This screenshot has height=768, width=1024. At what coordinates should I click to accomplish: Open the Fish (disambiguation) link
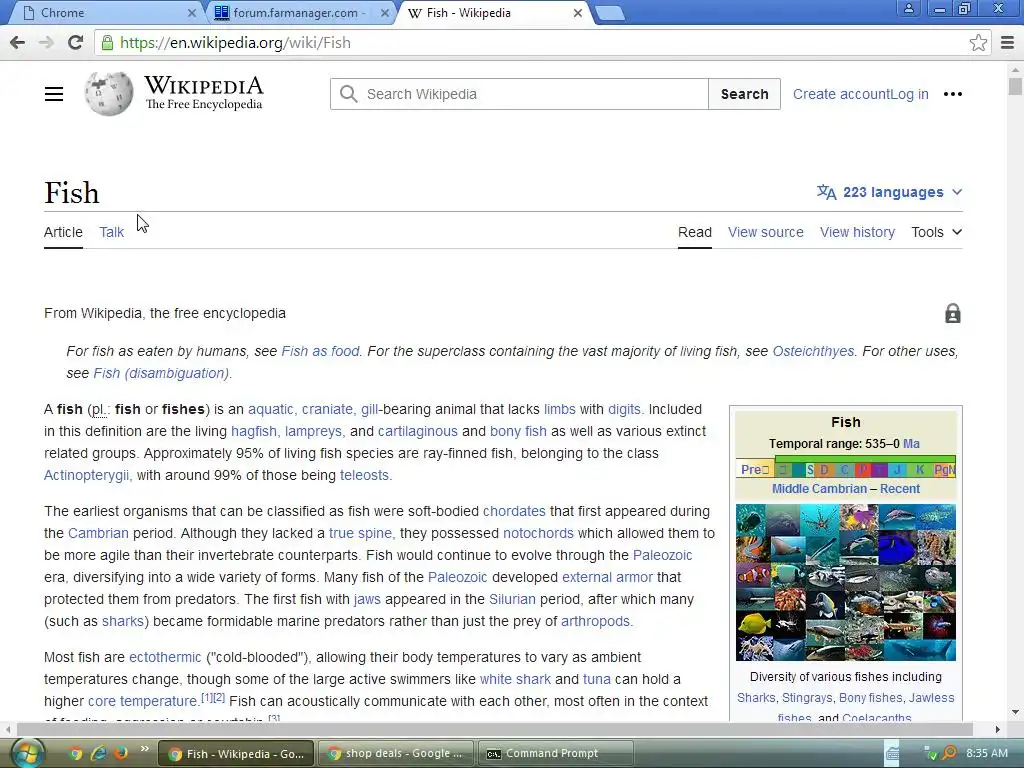tap(161, 374)
